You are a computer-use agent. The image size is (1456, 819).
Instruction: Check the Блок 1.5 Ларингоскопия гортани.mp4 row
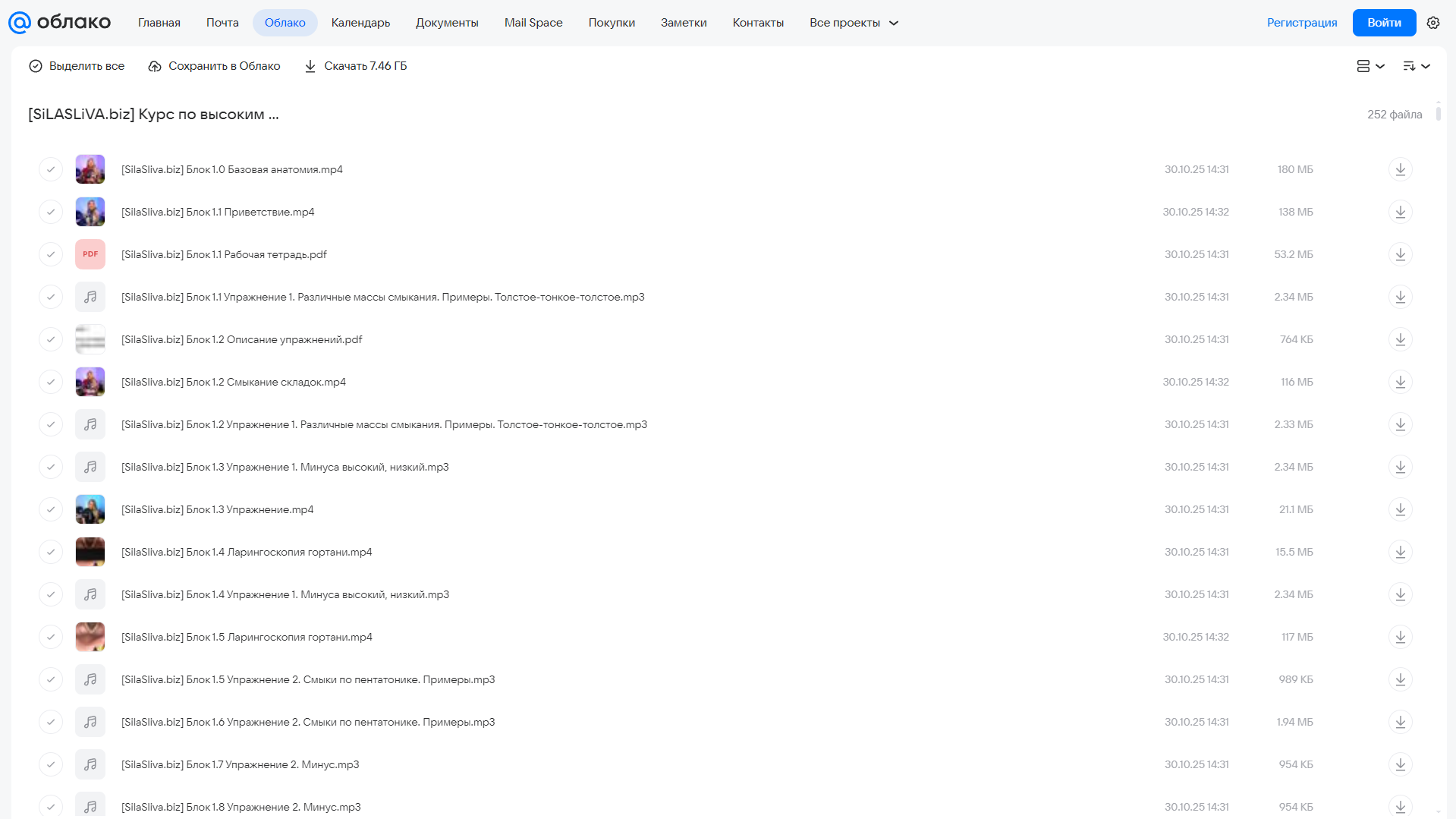pos(51,637)
